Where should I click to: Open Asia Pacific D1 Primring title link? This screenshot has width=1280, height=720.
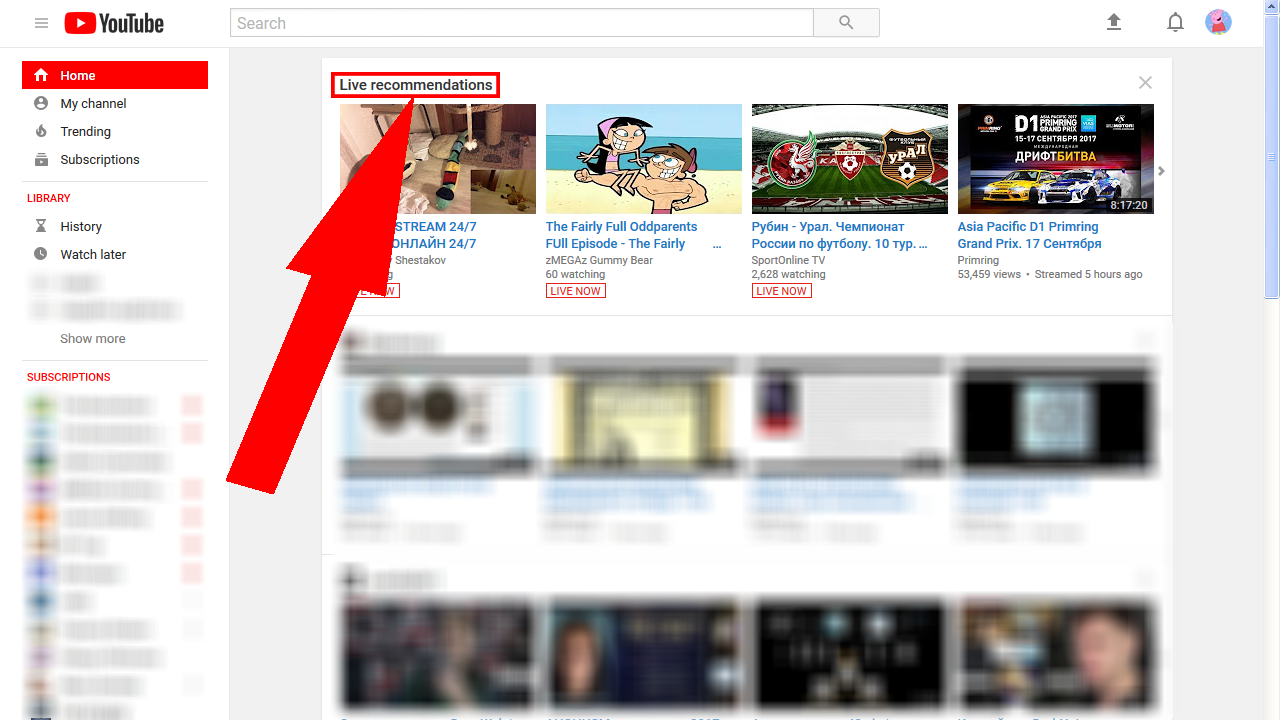click(x=1030, y=235)
